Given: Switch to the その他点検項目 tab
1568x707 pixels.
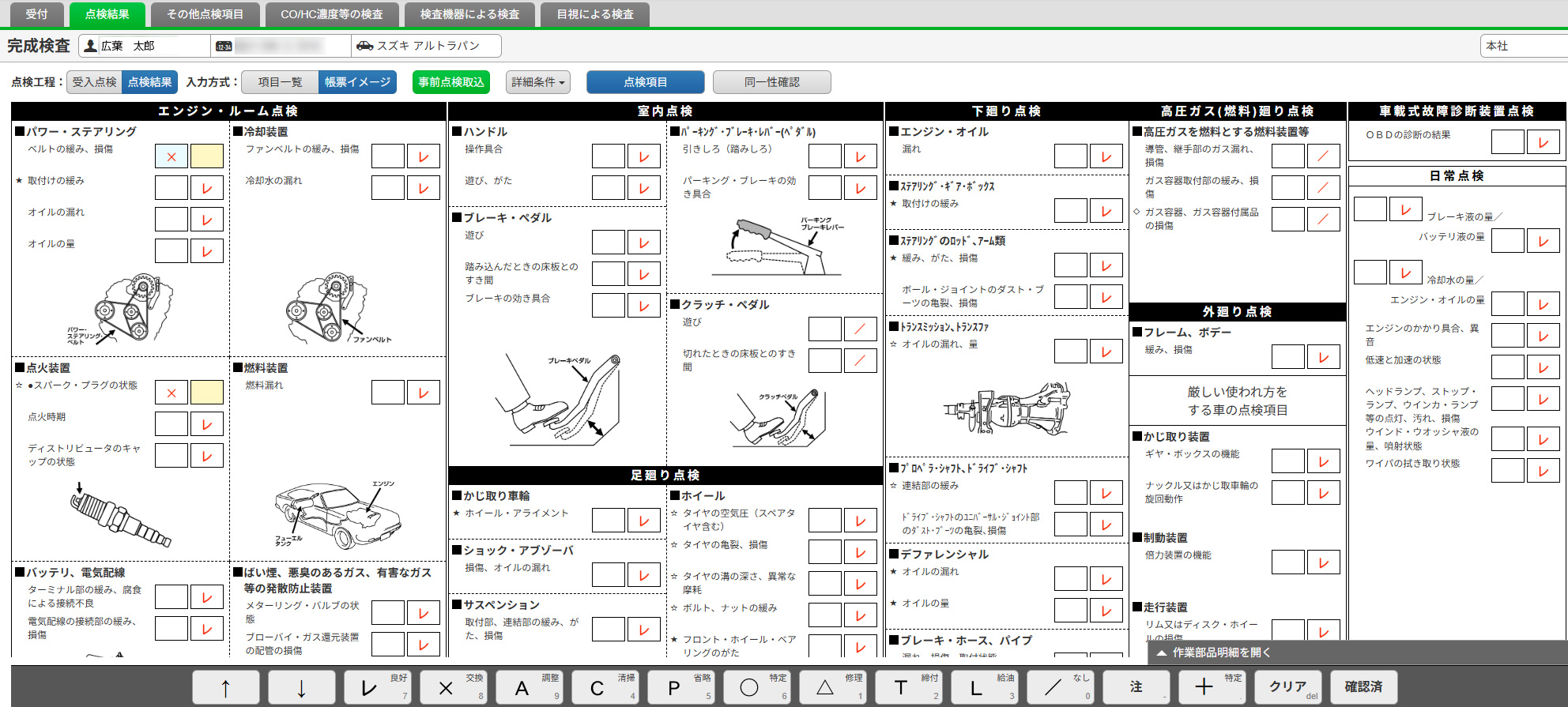Looking at the screenshot, I should (205, 14).
